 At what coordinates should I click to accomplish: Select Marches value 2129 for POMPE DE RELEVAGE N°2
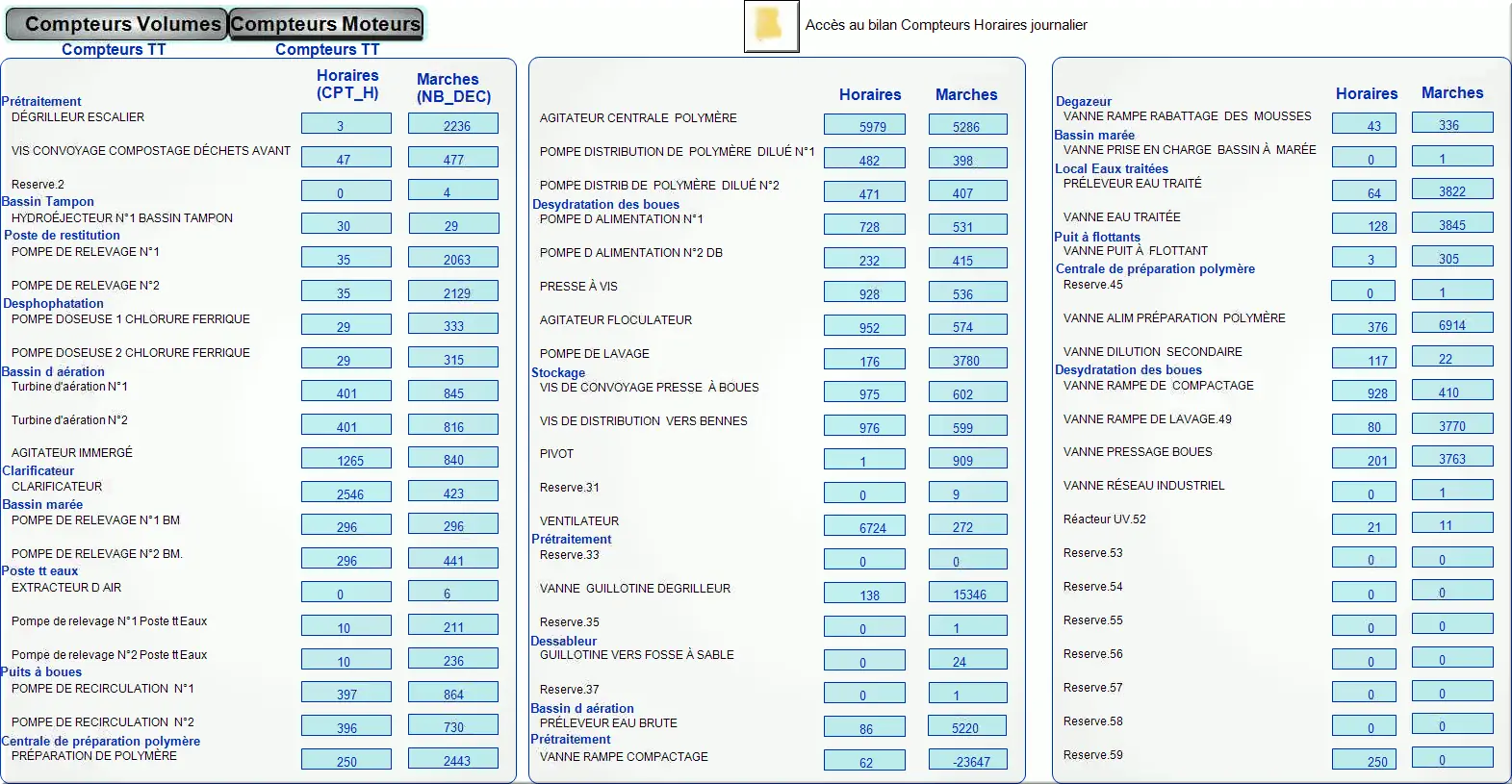pos(453,291)
